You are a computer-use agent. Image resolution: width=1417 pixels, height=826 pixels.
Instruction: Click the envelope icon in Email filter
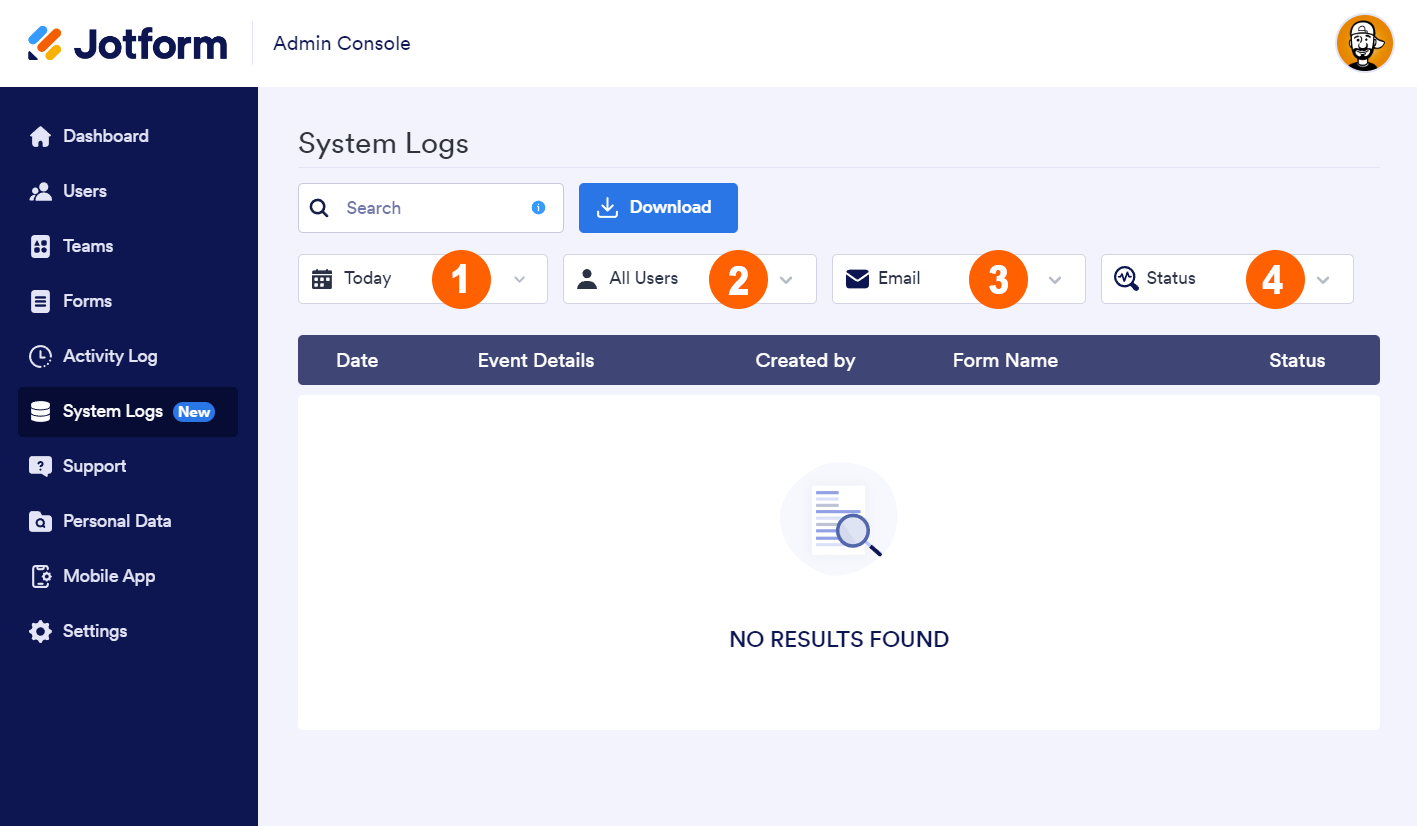pos(857,279)
